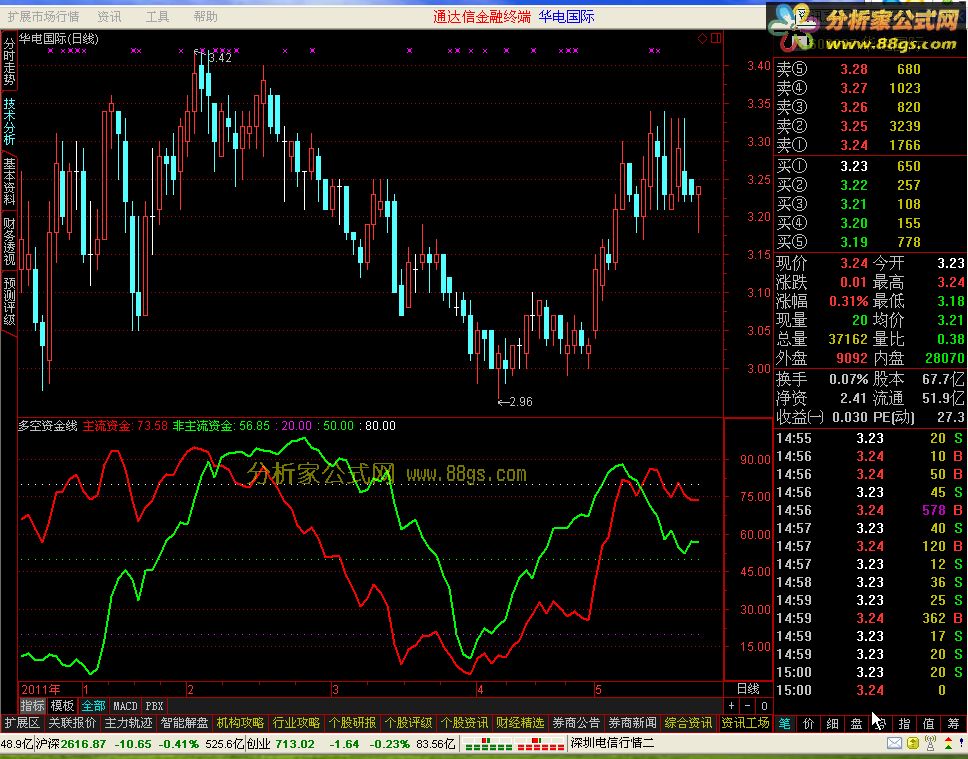Select the 值 tab in trade panel
The height and width of the screenshot is (759, 968).
click(928, 723)
